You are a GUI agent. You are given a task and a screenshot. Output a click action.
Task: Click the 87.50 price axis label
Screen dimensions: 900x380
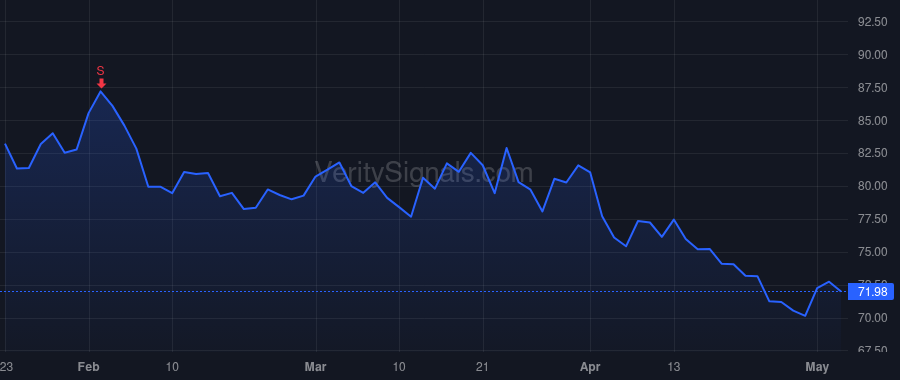(x=872, y=88)
